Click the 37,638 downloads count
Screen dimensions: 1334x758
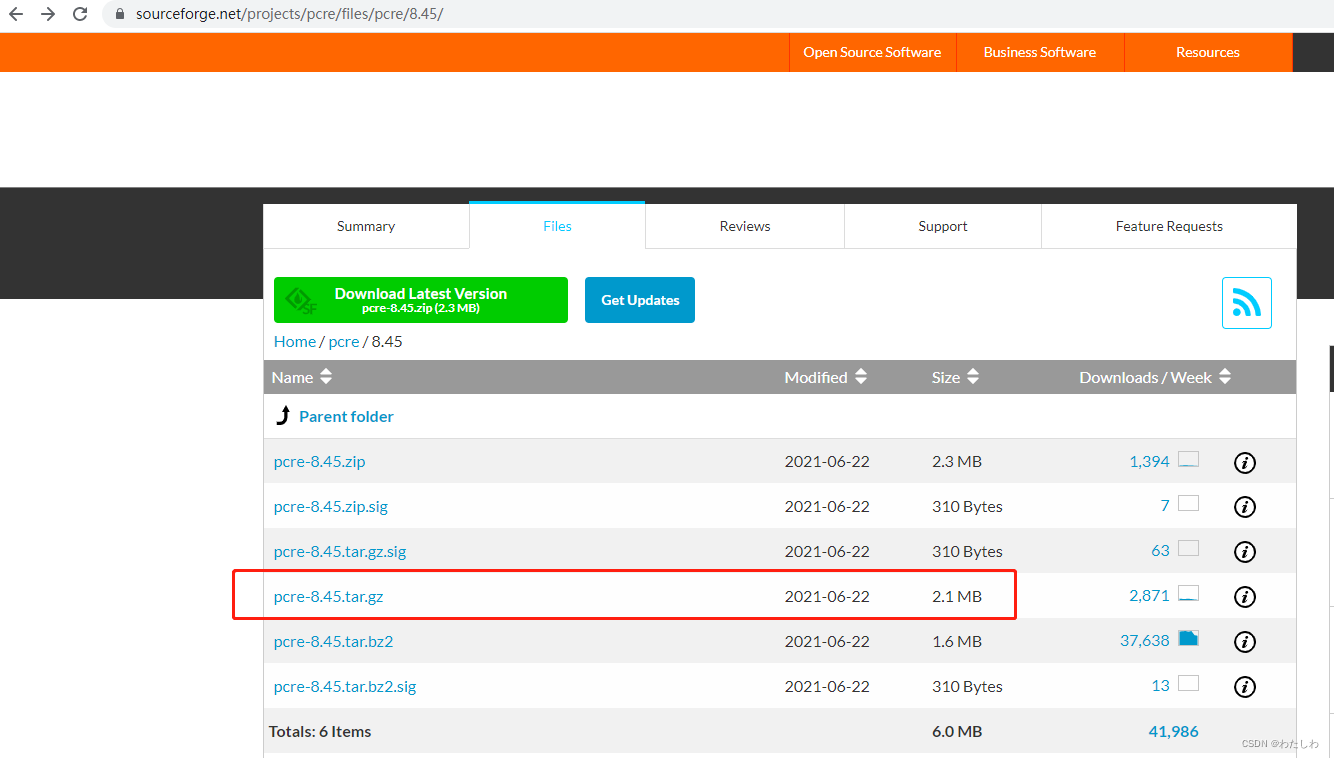point(1145,642)
